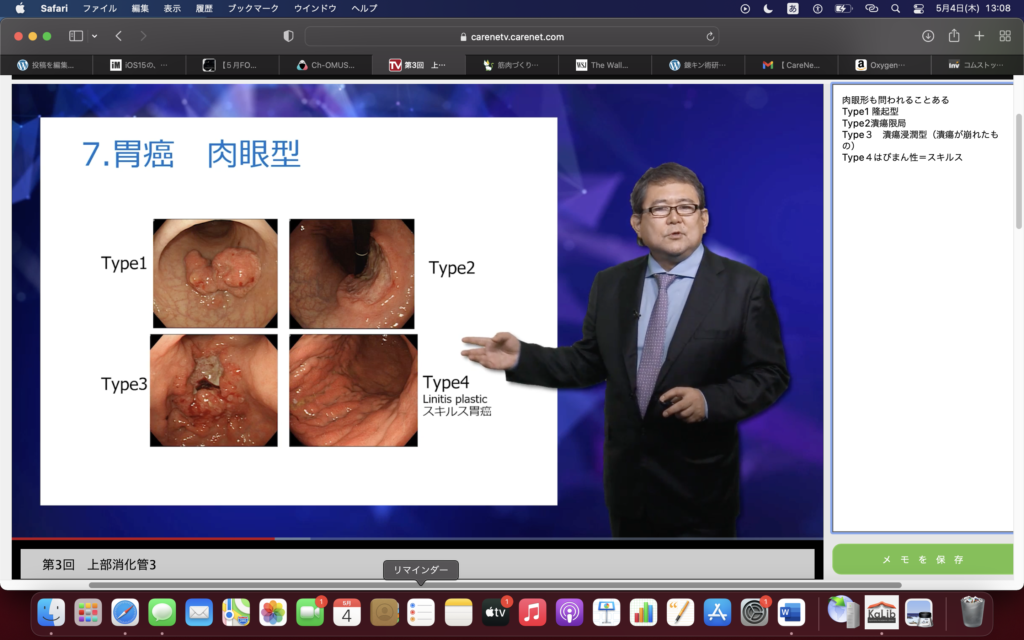This screenshot has height=640, width=1024.
Task: Click the video's red progress bar
Action: (x=150, y=538)
